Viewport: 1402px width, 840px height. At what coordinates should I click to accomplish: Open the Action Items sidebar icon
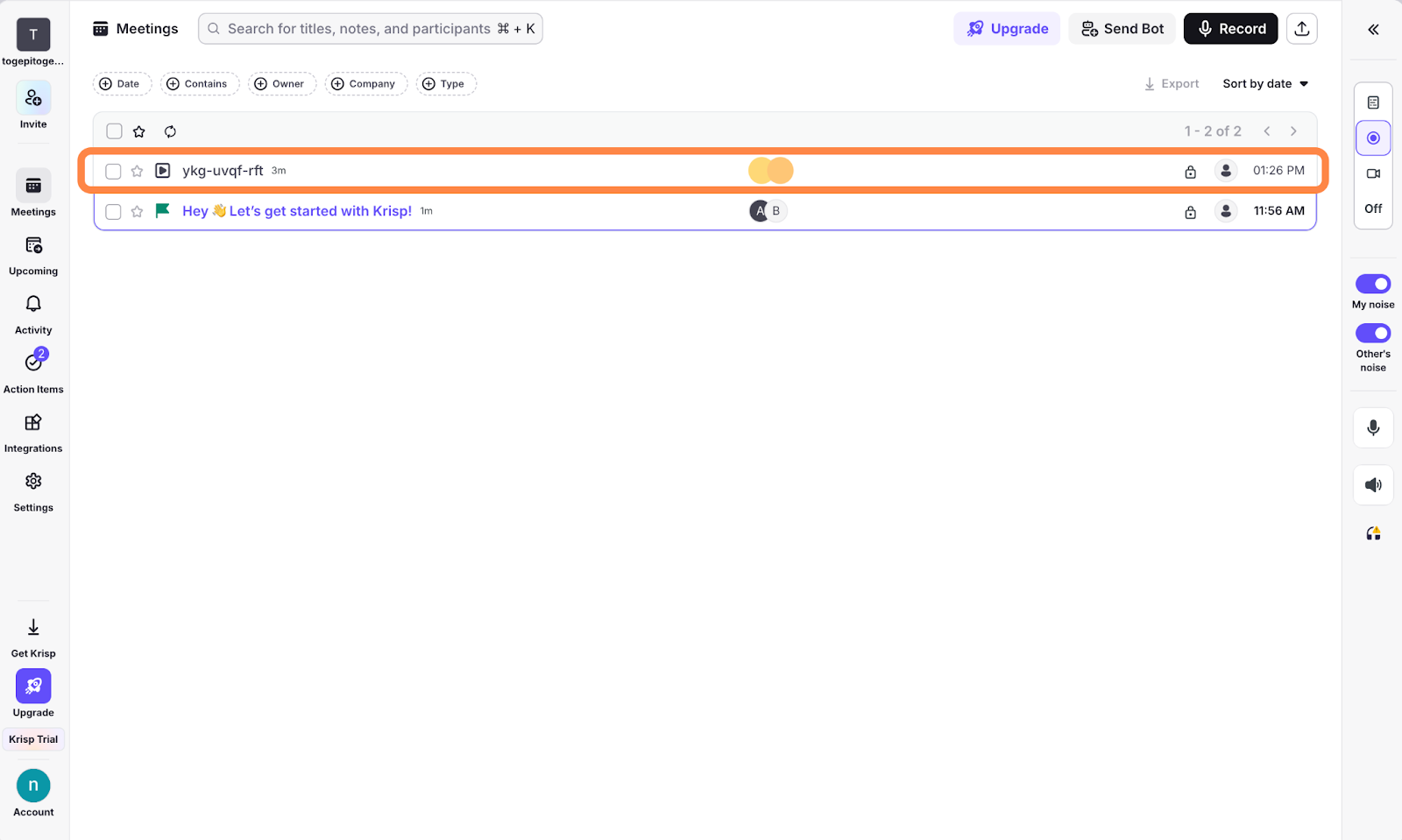click(x=33, y=362)
